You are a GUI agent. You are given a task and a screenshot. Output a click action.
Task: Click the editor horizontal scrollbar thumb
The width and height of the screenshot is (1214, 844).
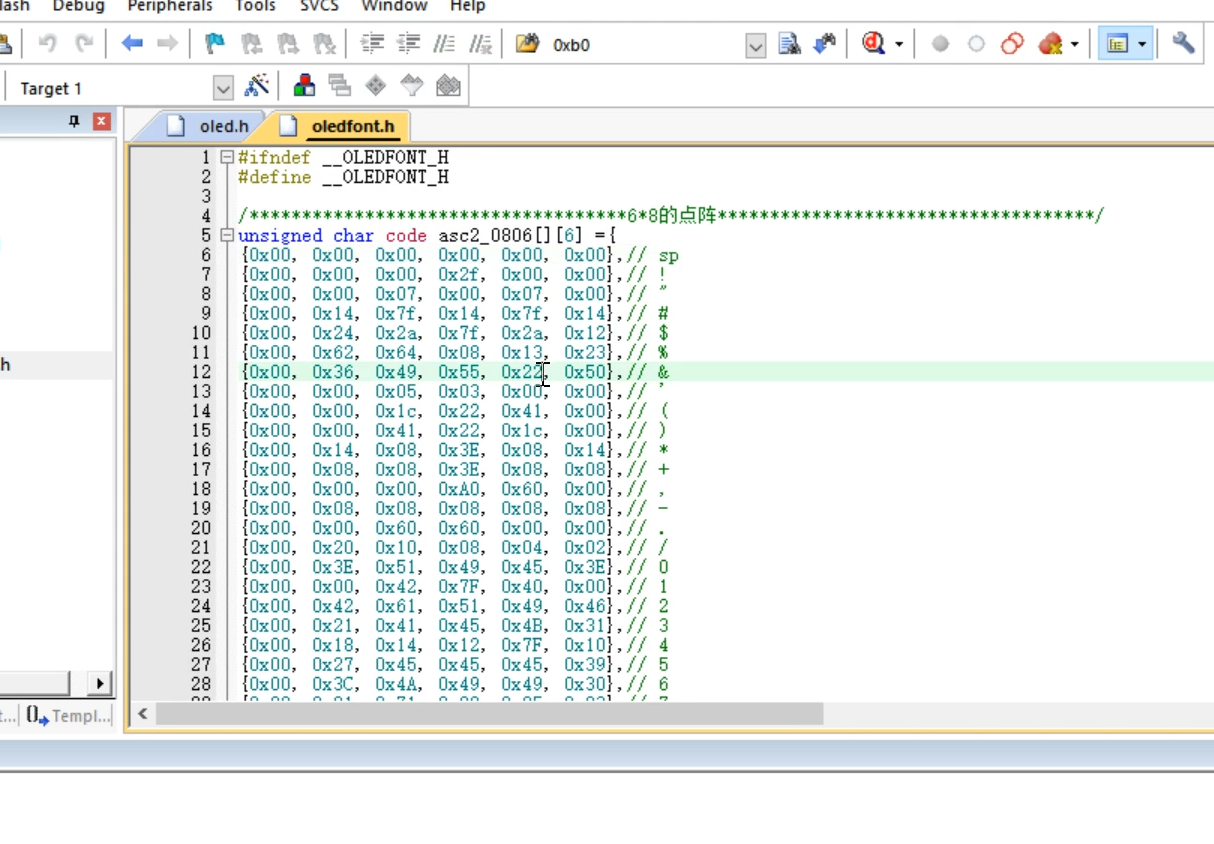[489, 714]
